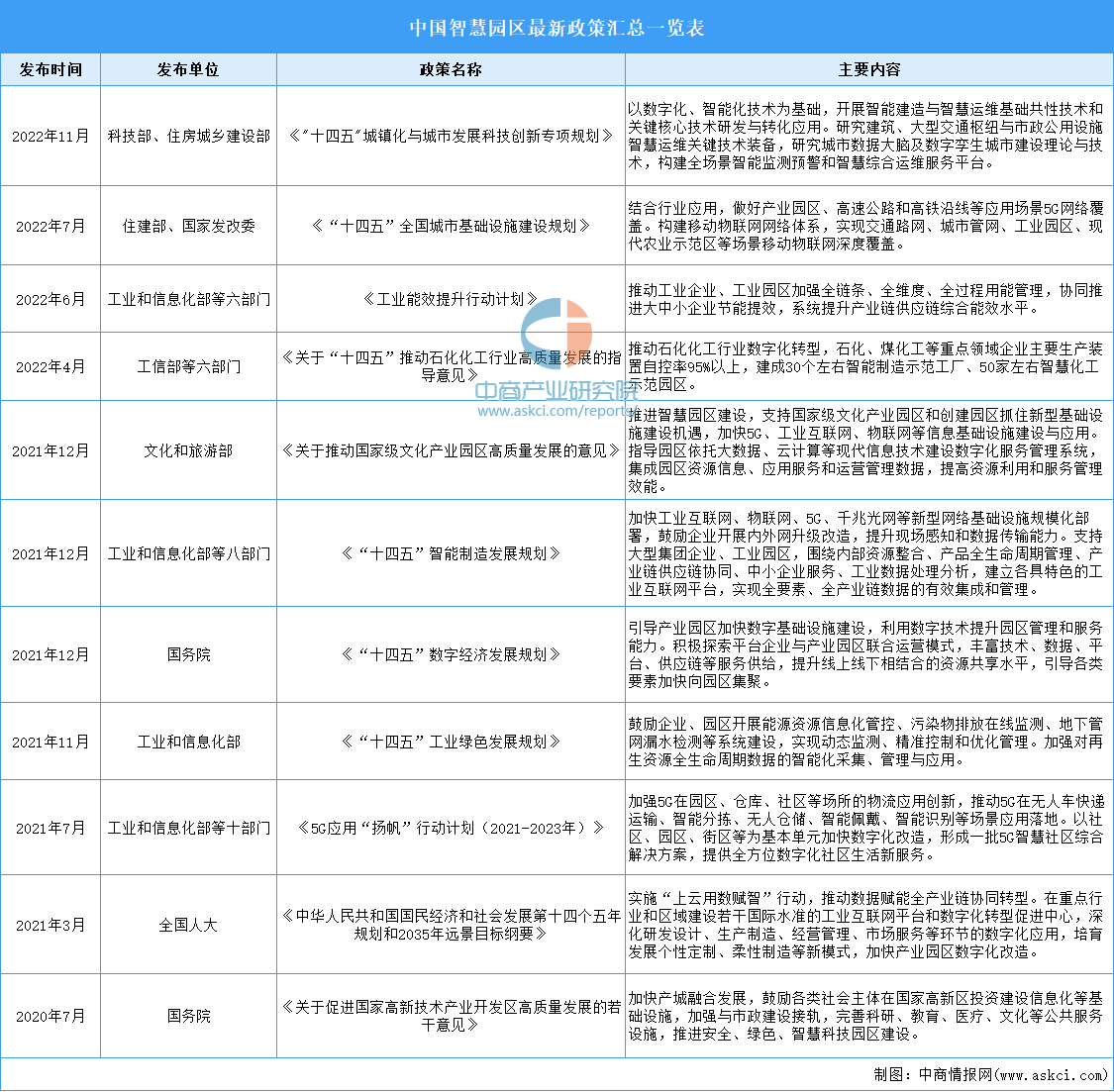The width and height of the screenshot is (1114, 1092).
Task: Select the 发布时间 column header
Action: click(x=51, y=69)
